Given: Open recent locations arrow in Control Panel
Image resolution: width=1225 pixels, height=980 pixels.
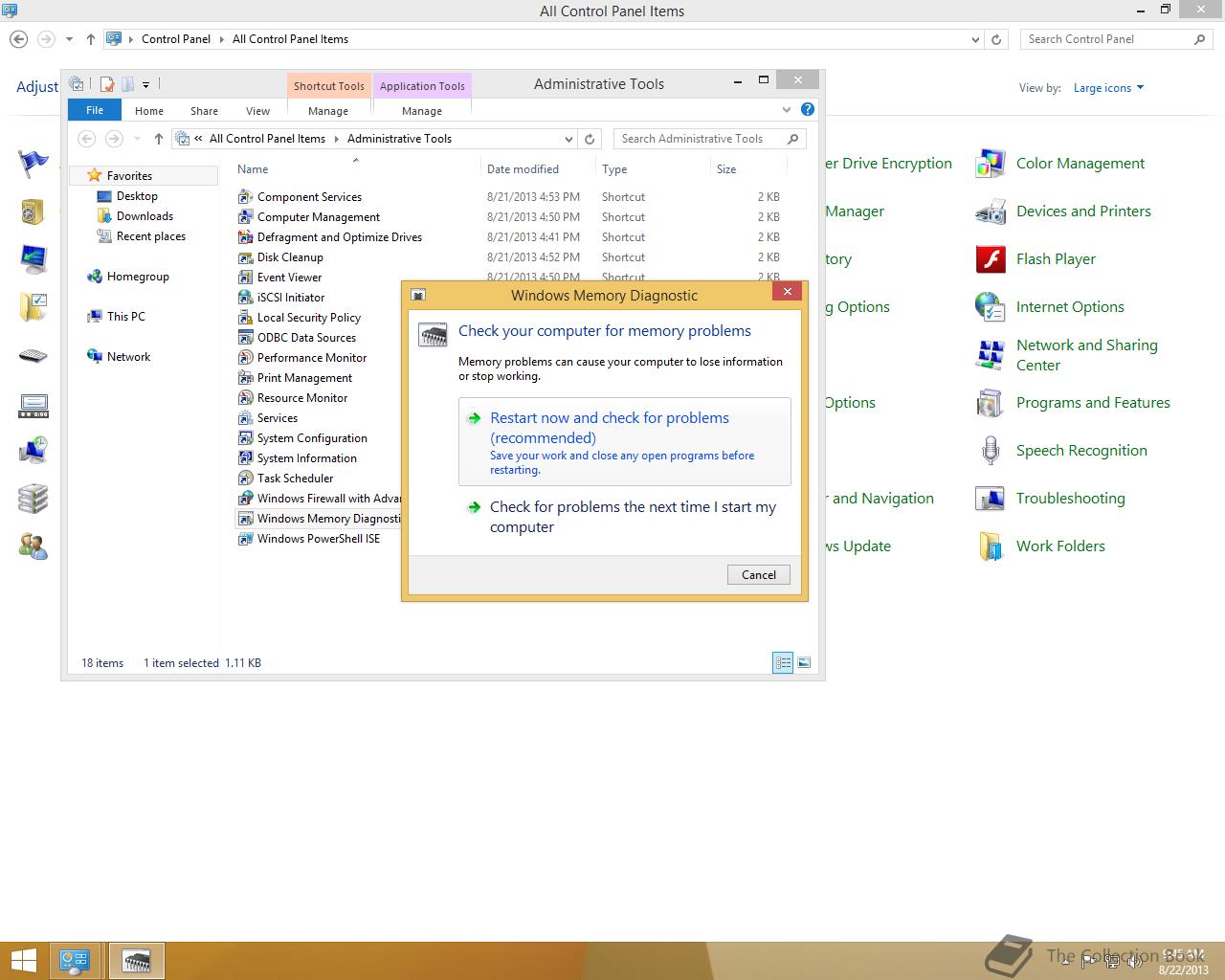Looking at the screenshot, I should click(x=69, y=39).
